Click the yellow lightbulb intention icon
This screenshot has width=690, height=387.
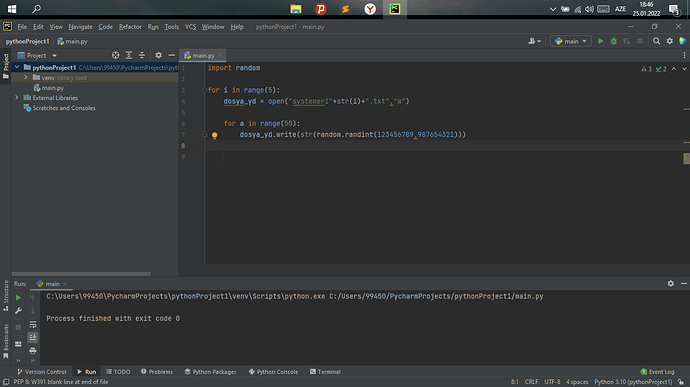tap(214, 136)
